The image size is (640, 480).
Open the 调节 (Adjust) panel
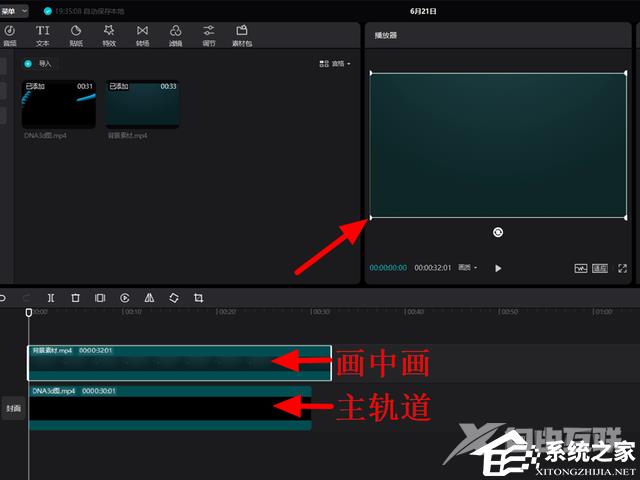click(x=208, y=35)
